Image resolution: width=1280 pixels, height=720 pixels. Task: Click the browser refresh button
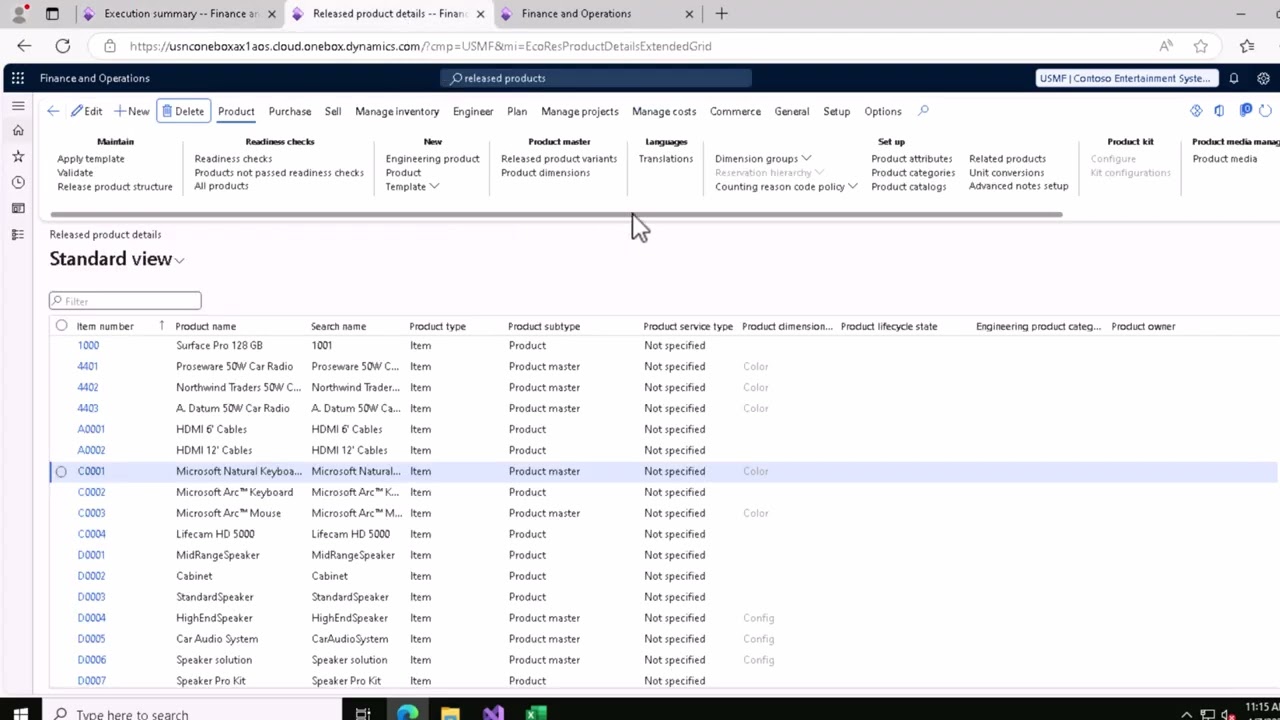[x=63, y=46]
